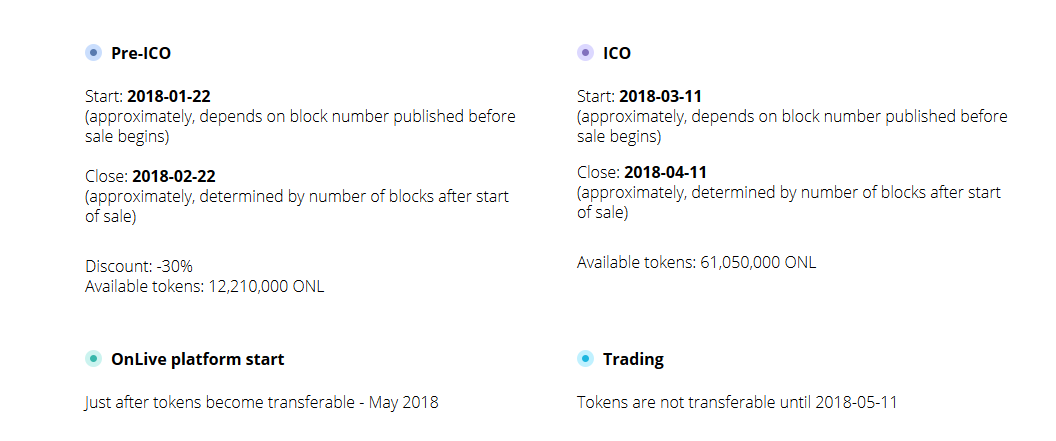This screenshot has width=1056, height=441.
Task: Select the Pre-ICO heading
Action: (141, 53)
